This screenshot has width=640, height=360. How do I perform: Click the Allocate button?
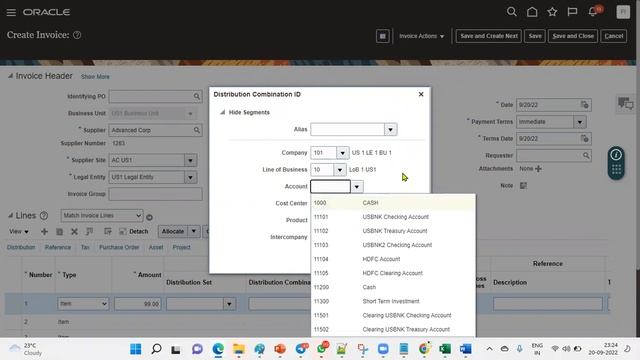click(x=173, y=231)
